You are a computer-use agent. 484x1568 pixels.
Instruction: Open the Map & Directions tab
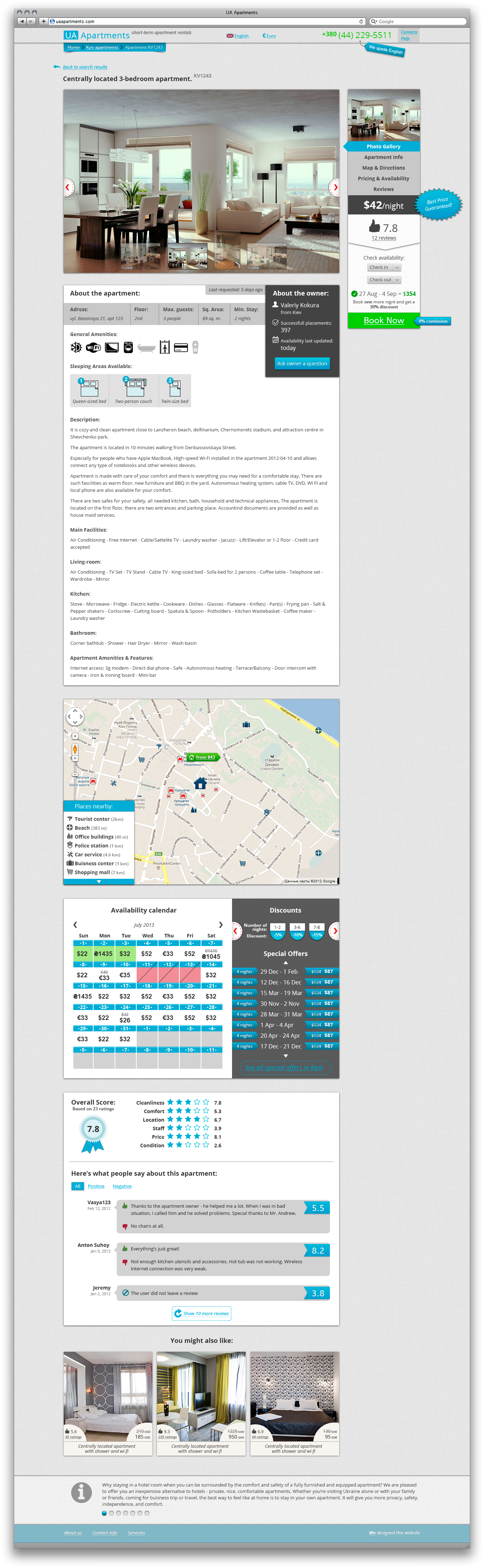pyautogui.click(x=383, y=168)
